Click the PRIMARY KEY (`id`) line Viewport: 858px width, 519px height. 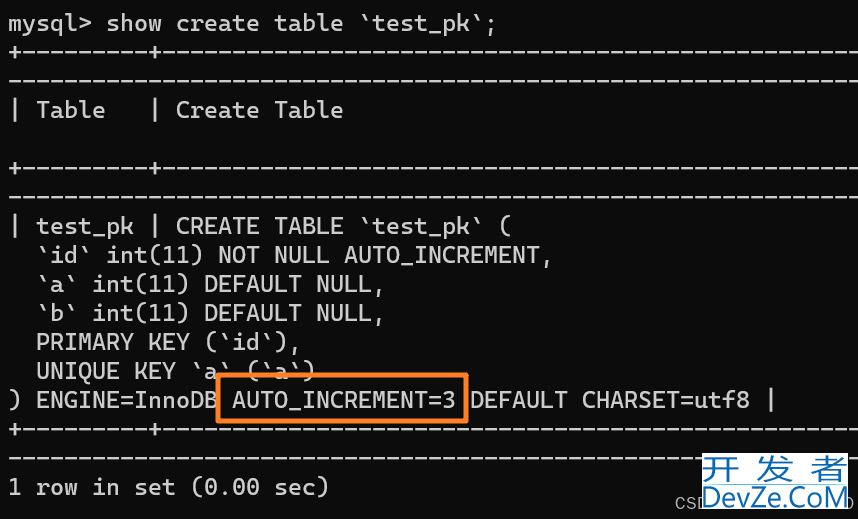pos(168,342)
